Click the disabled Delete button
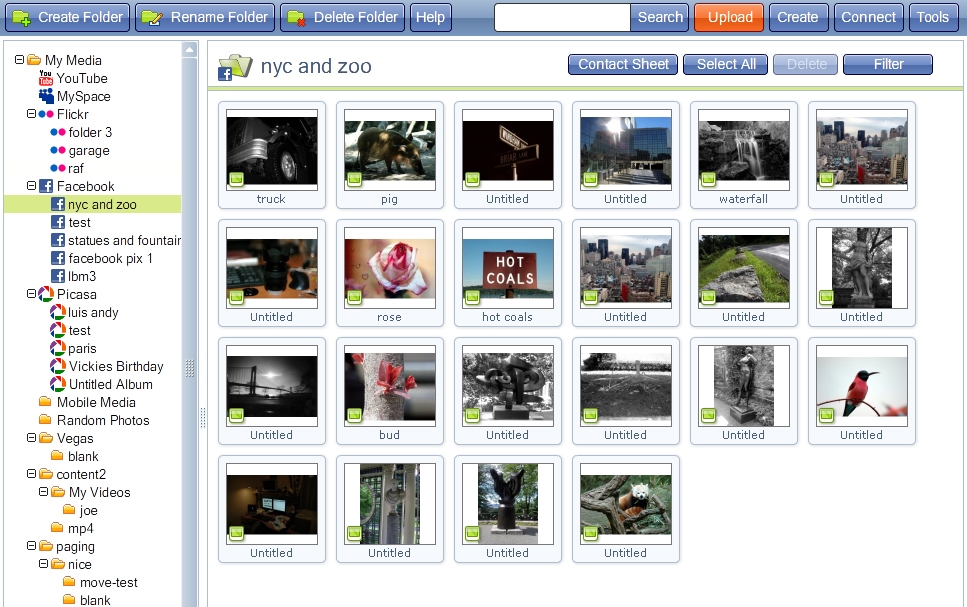The width and height of the screenshot is (967, 607). pos(805,64)
